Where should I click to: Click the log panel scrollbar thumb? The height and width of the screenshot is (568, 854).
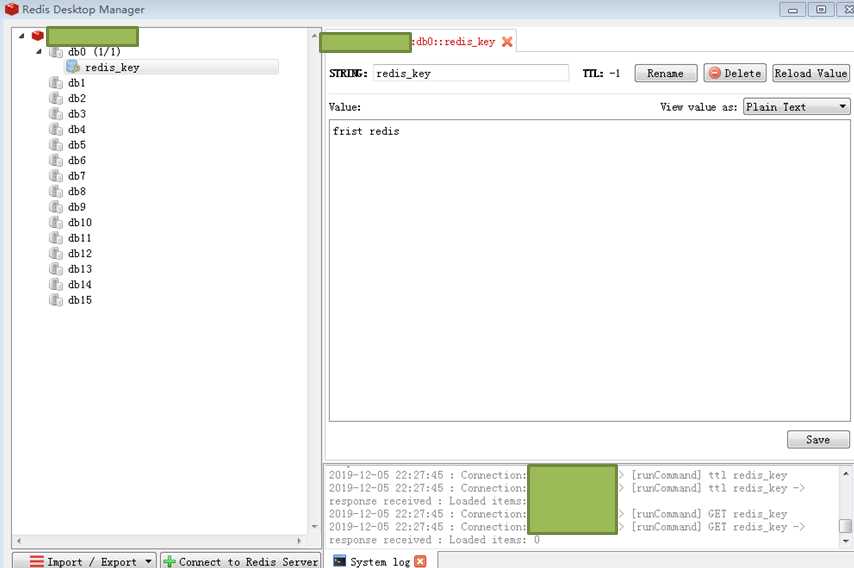coord(845,526)
